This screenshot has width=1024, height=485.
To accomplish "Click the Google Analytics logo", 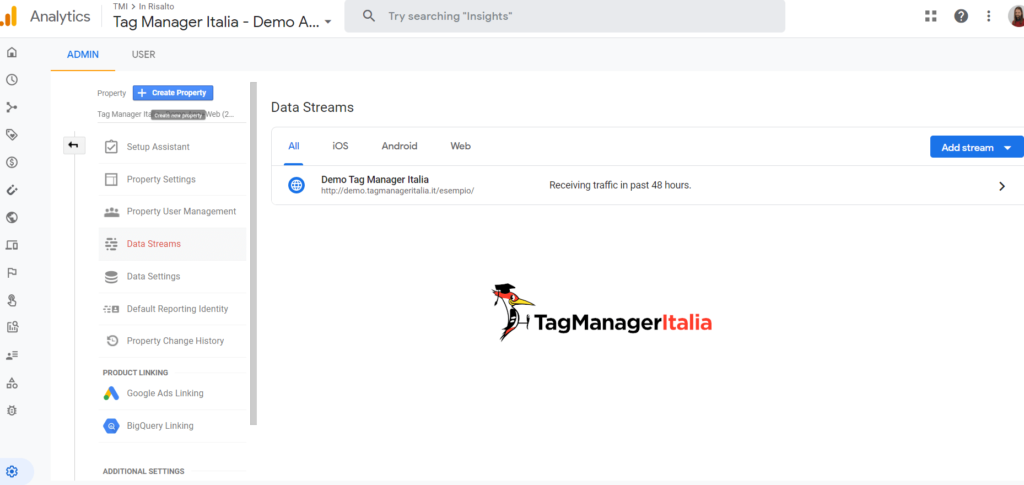I will pyautogui.click(x=9, y=17).
